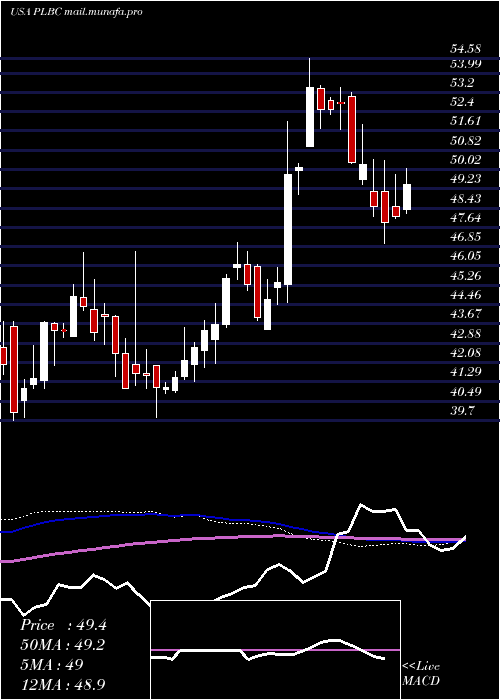The image size is (500, 700).
Task: Select the 42.88 price axis label
Action: pyautogui.click(x=464, y=333)
